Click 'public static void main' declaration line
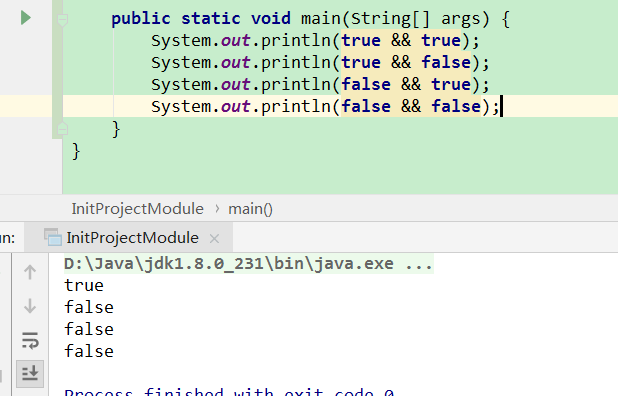 click(311, 19)
